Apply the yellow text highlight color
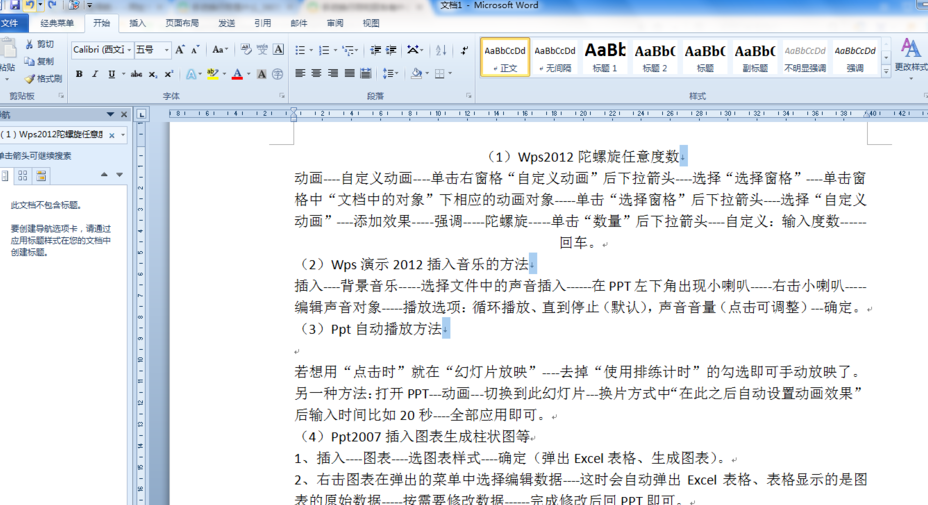 tap(212, 74)
